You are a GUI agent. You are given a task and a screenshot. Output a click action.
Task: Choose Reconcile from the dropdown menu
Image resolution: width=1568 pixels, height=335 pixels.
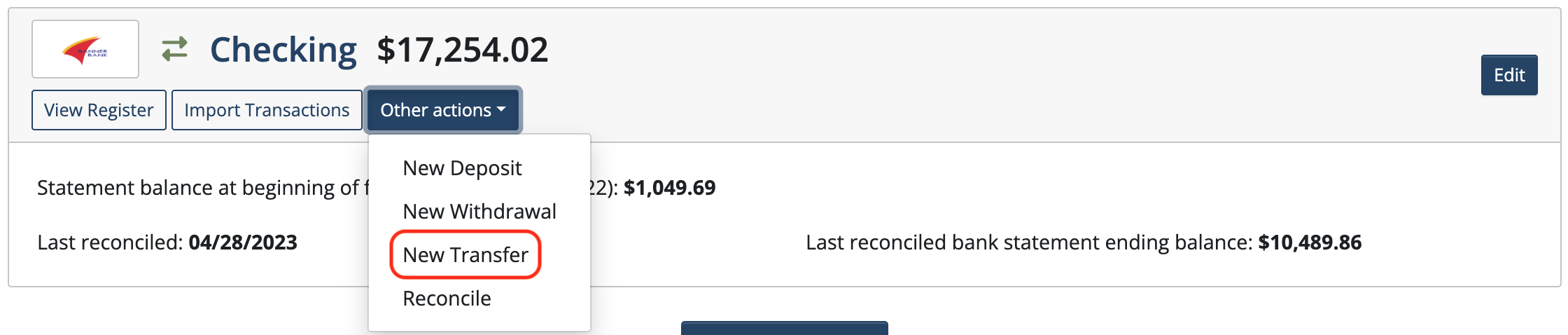(447, 299)
